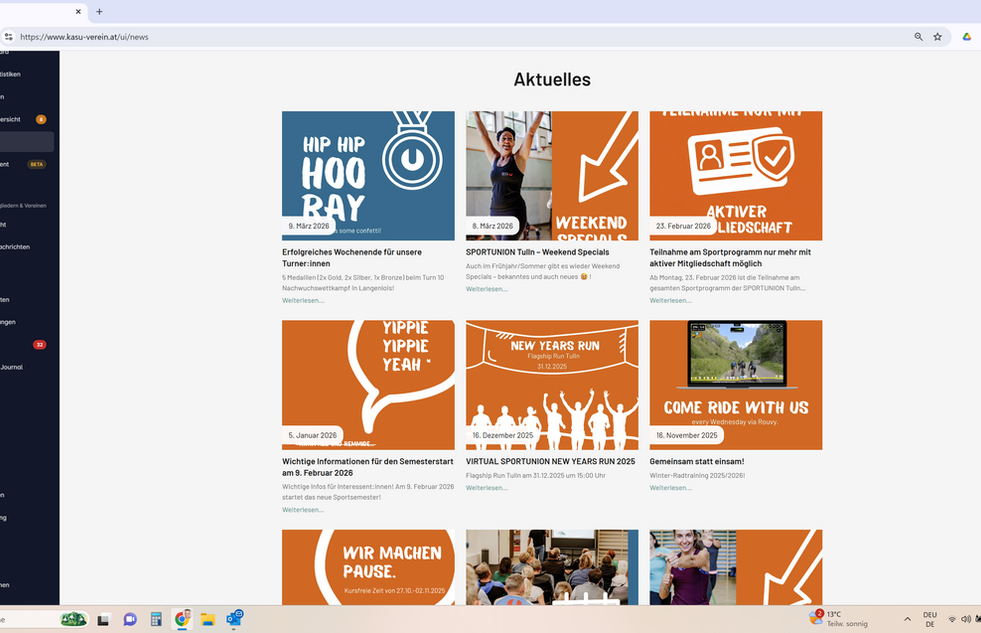Open Wi-Fi network settings icon

(x=952, y=619)
